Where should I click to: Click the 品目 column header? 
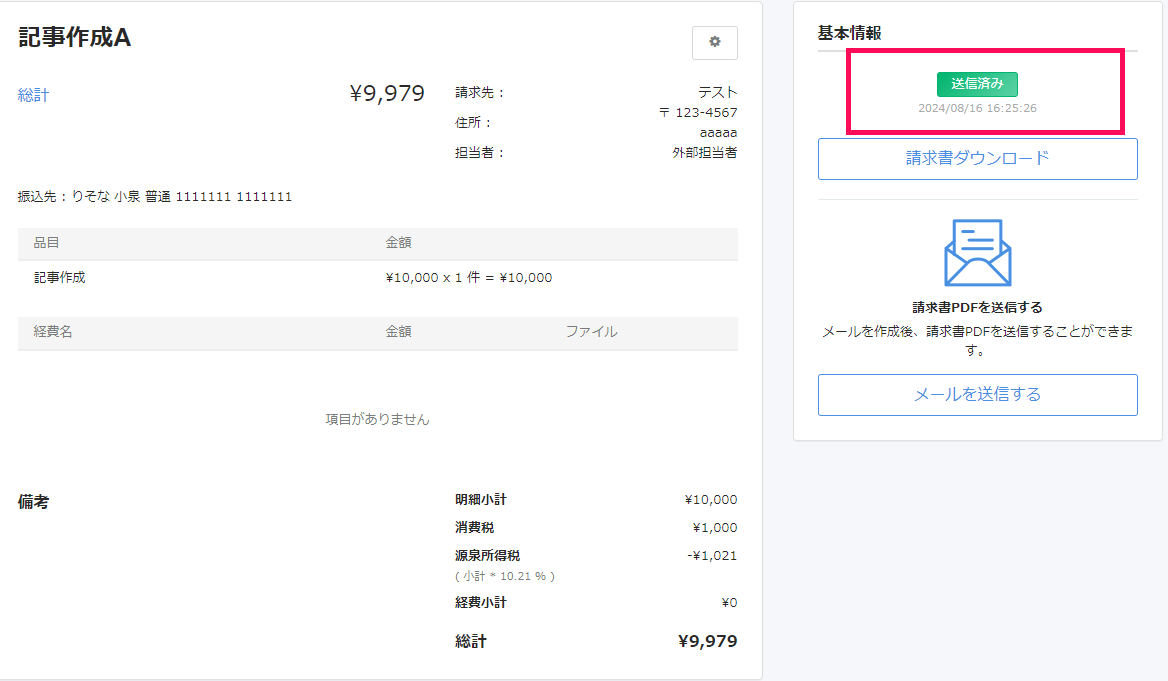[x=46, y=243]
